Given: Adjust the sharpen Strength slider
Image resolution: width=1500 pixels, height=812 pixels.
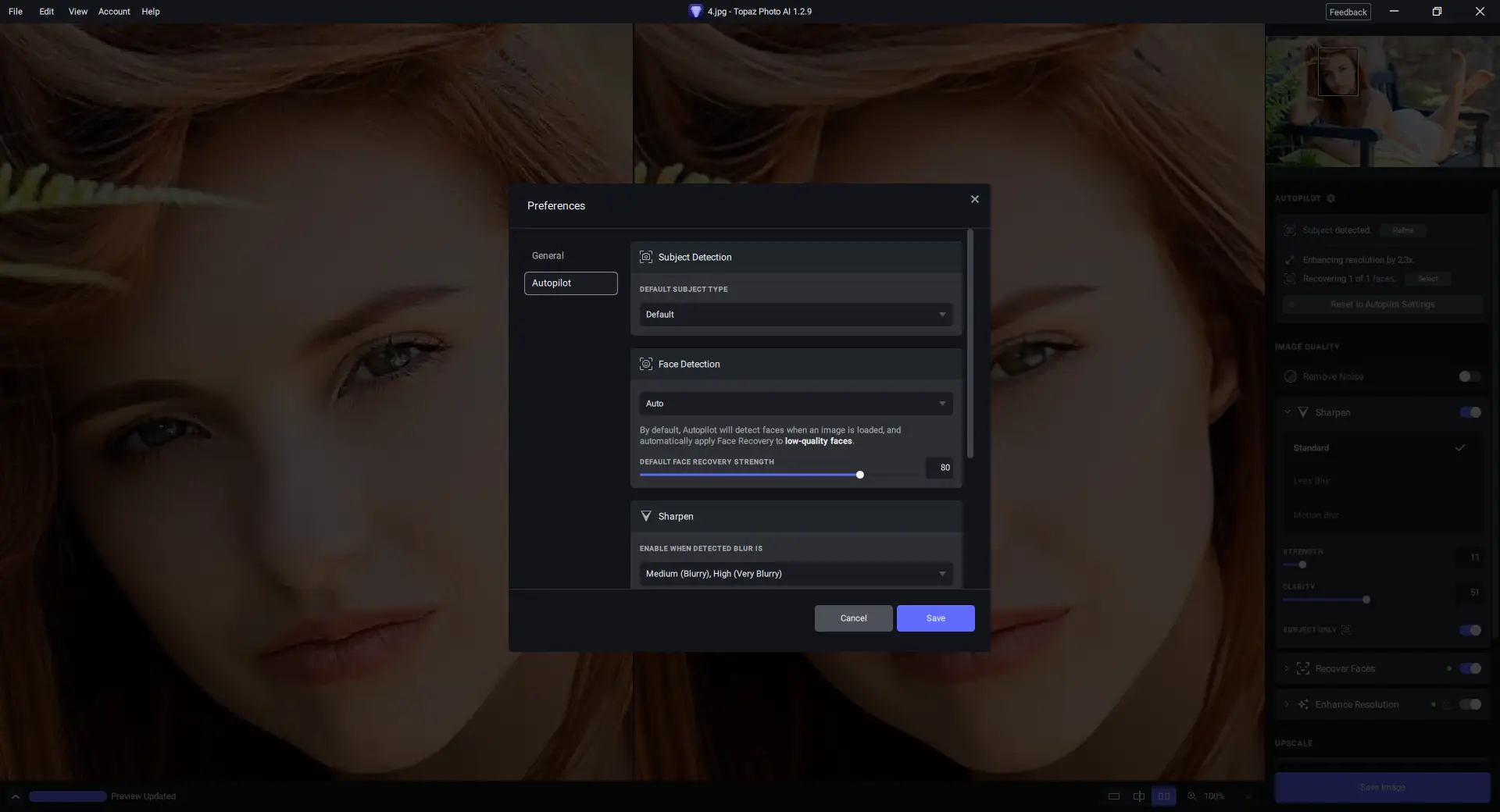Looking at the screenshot, I should [x=1302, y=564].
